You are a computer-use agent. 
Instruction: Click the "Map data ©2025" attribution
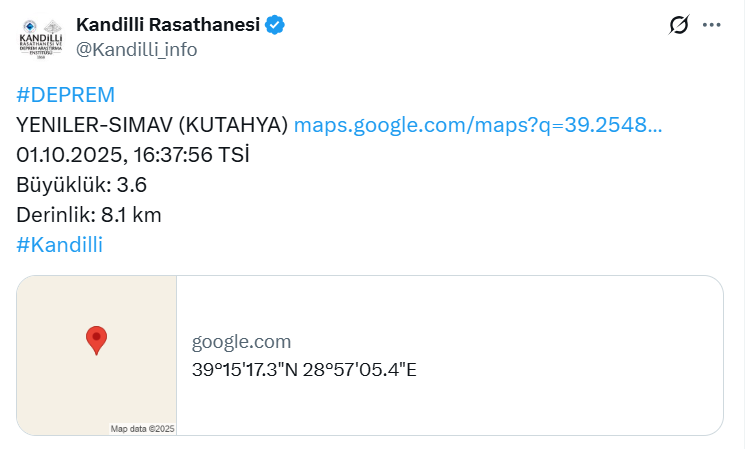click(x=142, y=429)
